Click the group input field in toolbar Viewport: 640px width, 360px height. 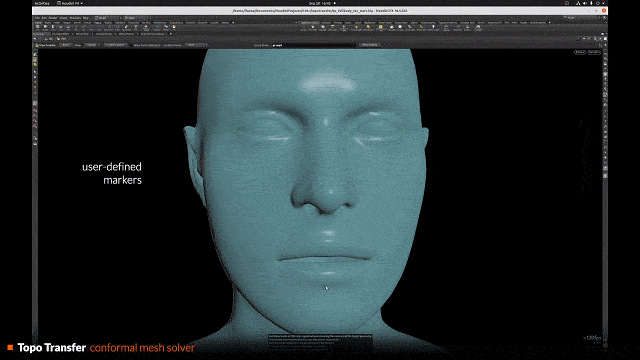[314, 45]
